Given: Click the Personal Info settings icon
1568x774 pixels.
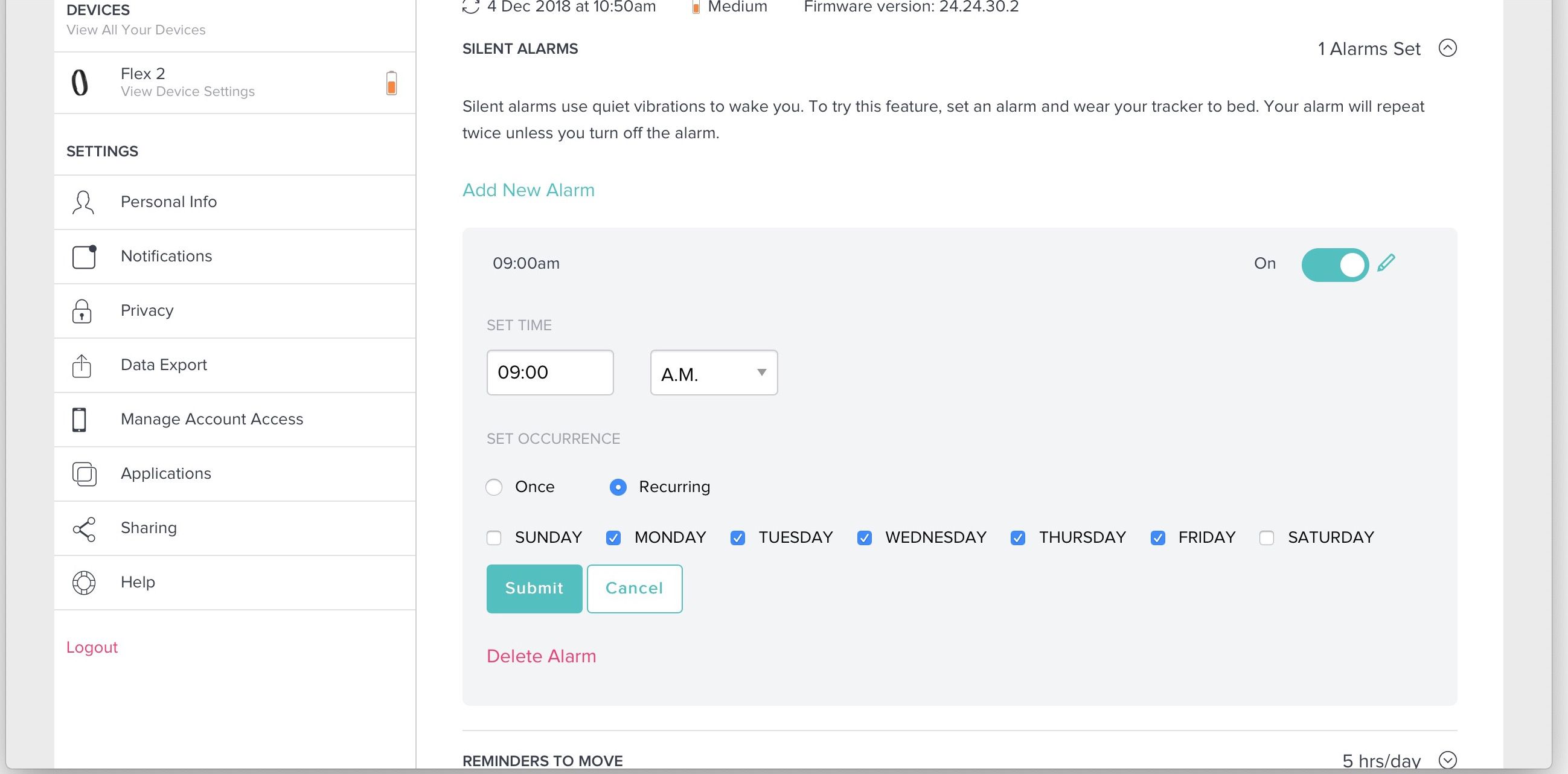Looking at the screenshot, I should click(83, 202).
